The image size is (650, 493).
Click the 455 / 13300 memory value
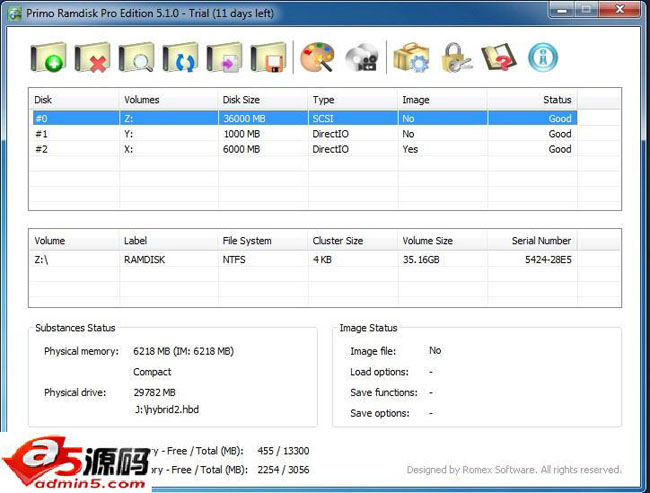(283, 451)
